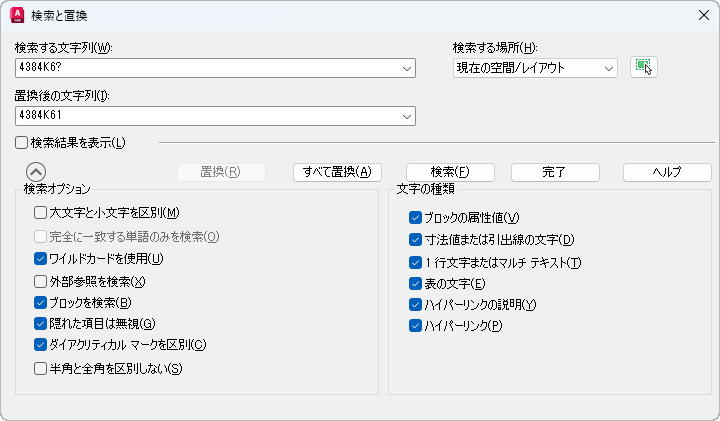The width and height of the screenshot is (720, 421).
Task: Open the 置換後の文字列 dropdown list
Action: pyautogui.click(x=407, y=116)
